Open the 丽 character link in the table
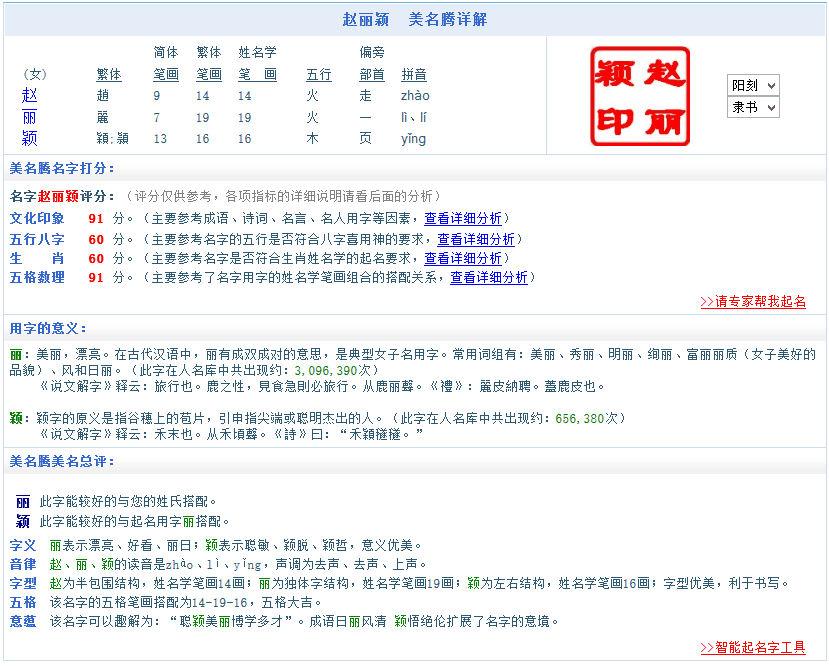Image resolution: width=829 pixels, height=667 pixels. (x=29, y=117)
